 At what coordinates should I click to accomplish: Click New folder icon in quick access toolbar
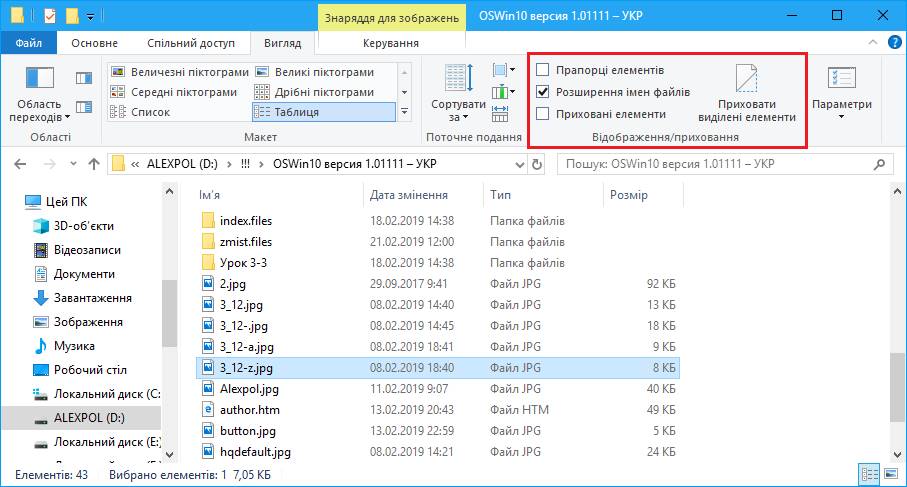click(72, 16)
